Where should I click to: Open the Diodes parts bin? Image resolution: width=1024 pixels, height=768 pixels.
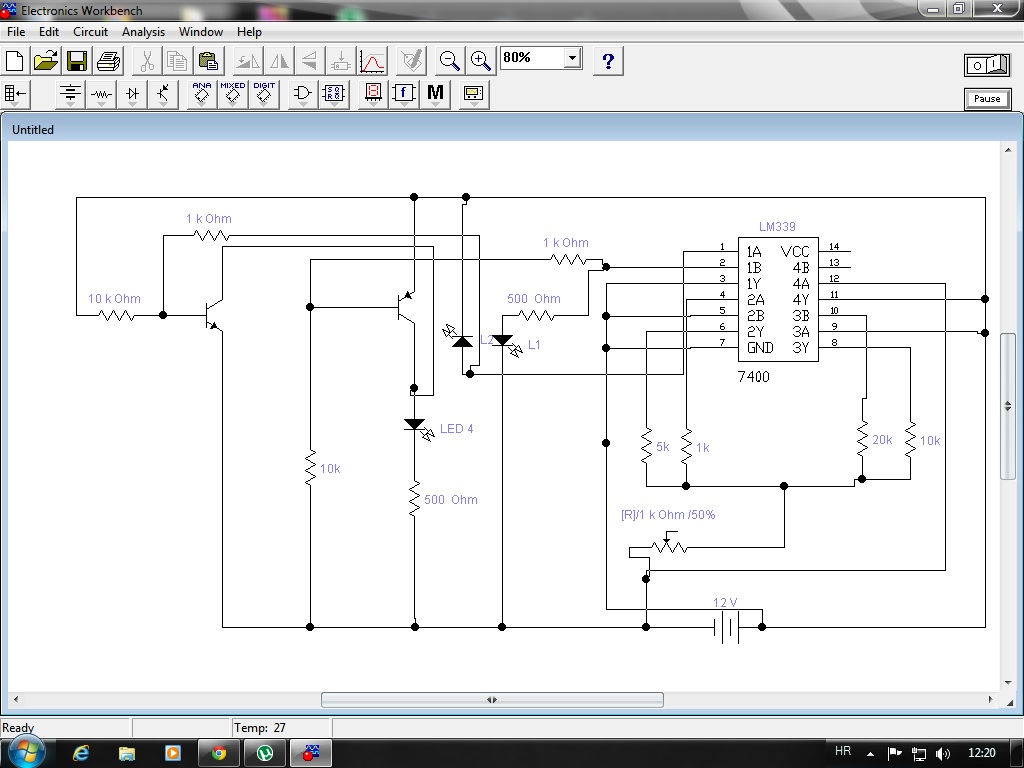coord(133,95)
